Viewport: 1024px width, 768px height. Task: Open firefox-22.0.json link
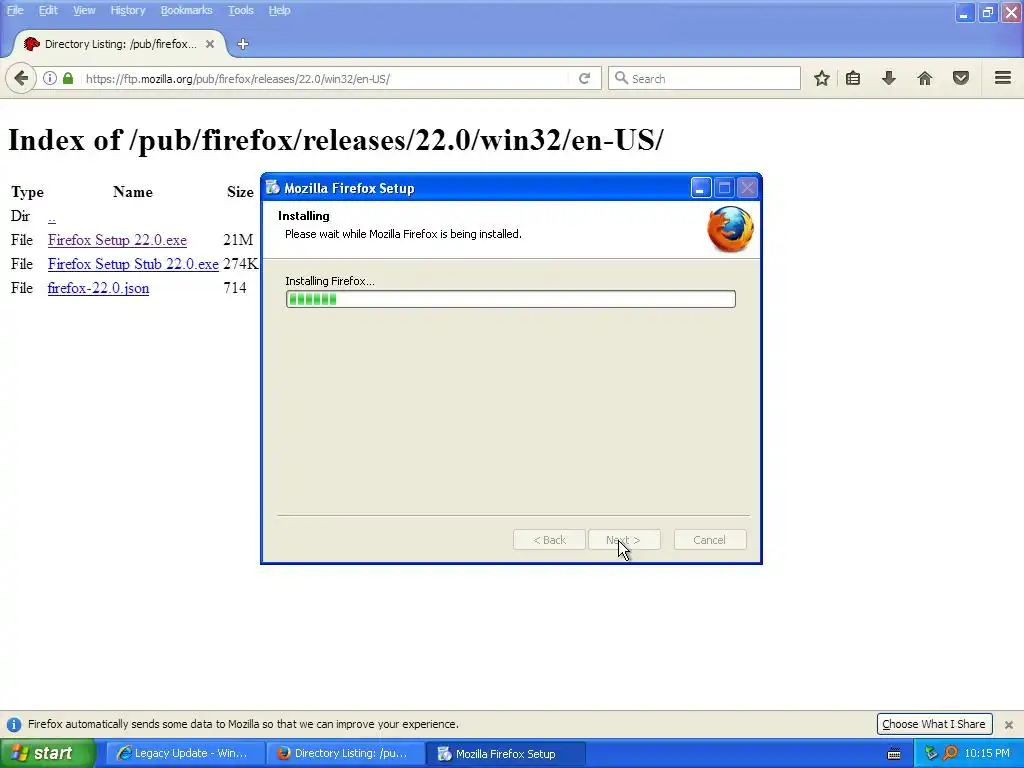[98, 288]
